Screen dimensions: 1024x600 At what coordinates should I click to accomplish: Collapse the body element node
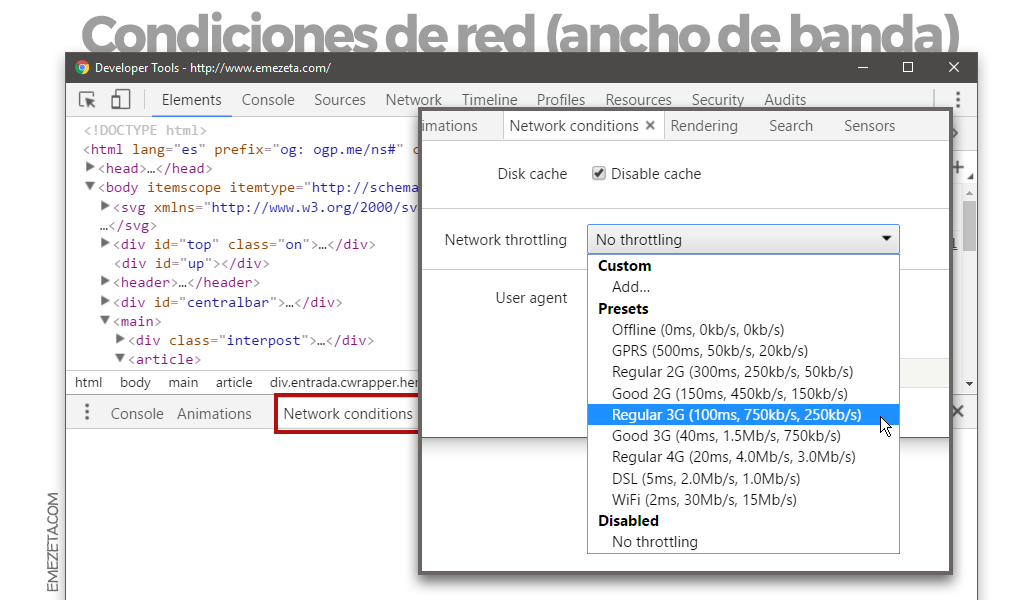coord(90,187)
